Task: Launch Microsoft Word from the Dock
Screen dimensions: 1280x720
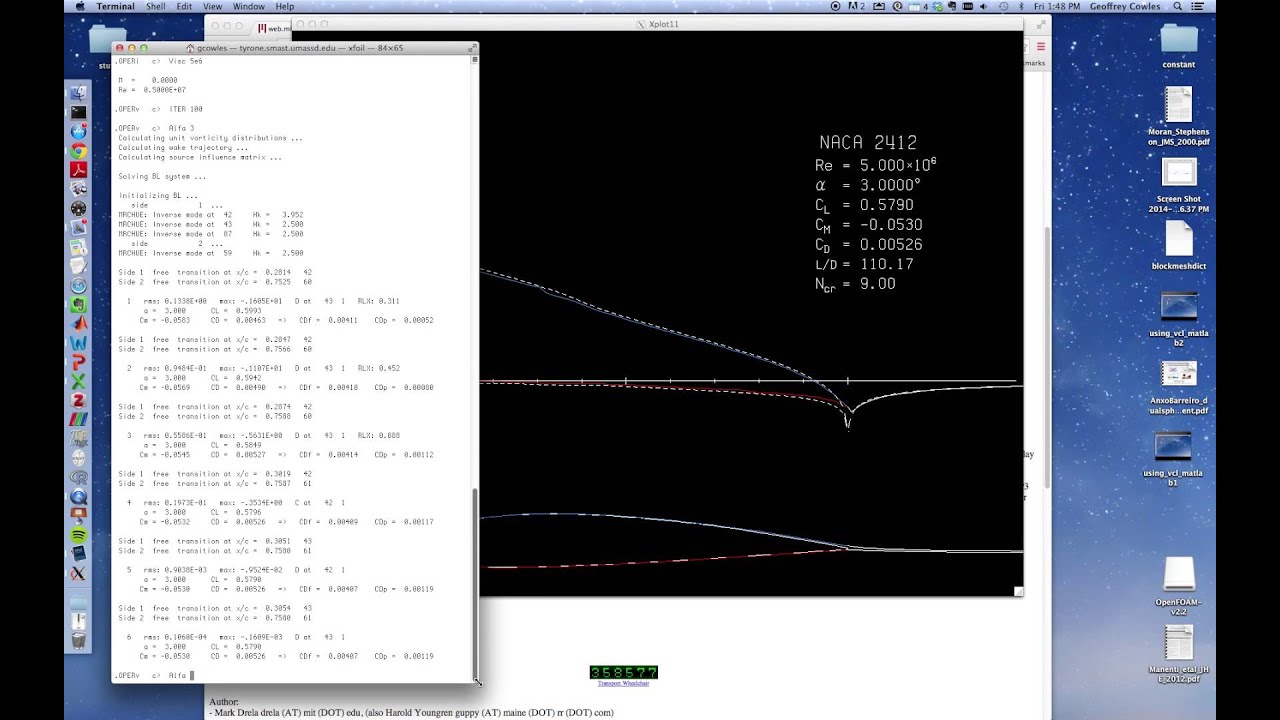Action: (x=78, y=343)
